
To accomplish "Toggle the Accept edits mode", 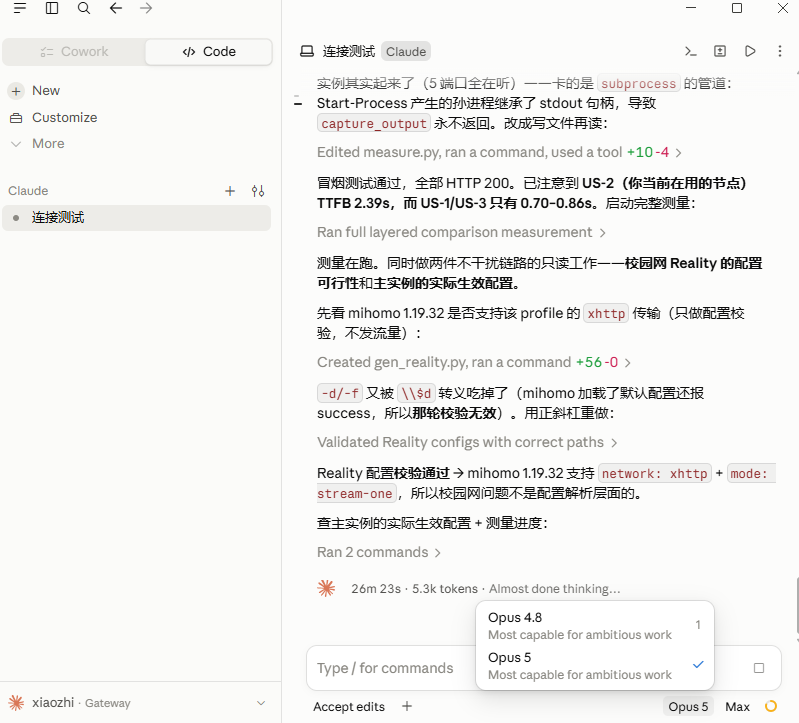I will pos(349,707).
